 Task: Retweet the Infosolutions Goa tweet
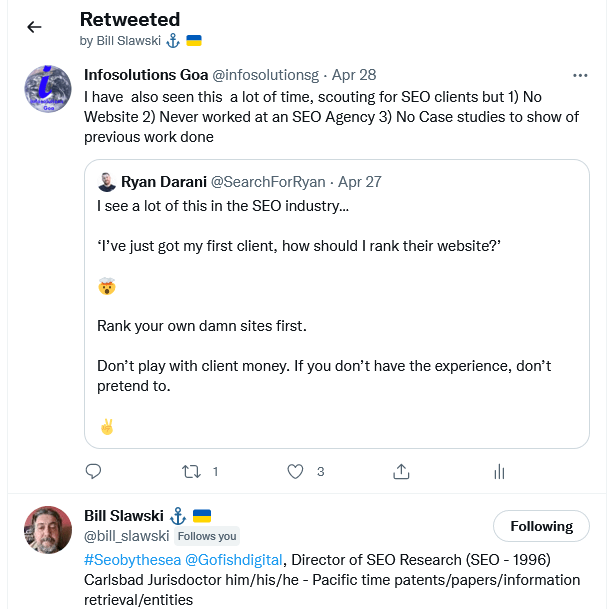tap(190, 470)
